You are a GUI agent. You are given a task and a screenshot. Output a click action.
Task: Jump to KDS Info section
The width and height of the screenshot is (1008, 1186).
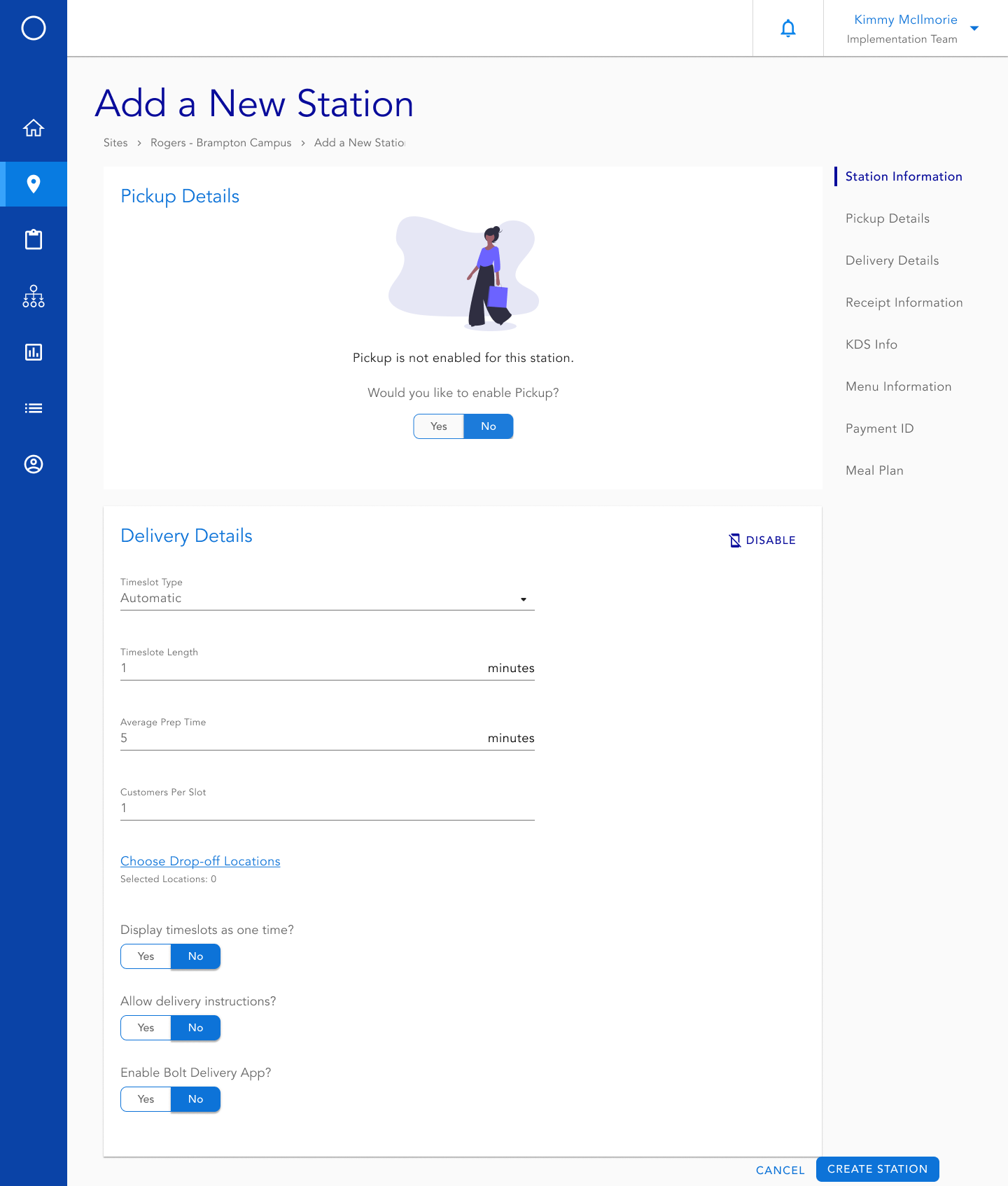(871, 344)
